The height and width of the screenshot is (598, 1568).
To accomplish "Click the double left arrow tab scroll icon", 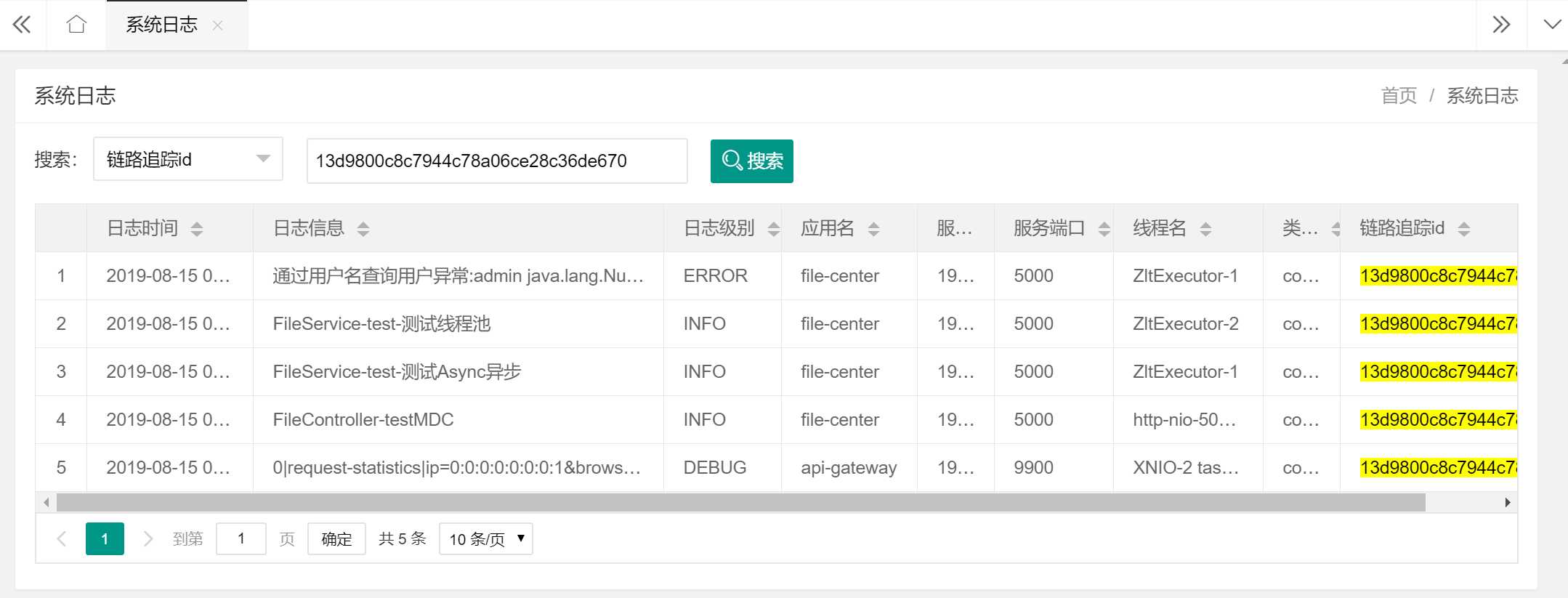I will pos(22,25).
